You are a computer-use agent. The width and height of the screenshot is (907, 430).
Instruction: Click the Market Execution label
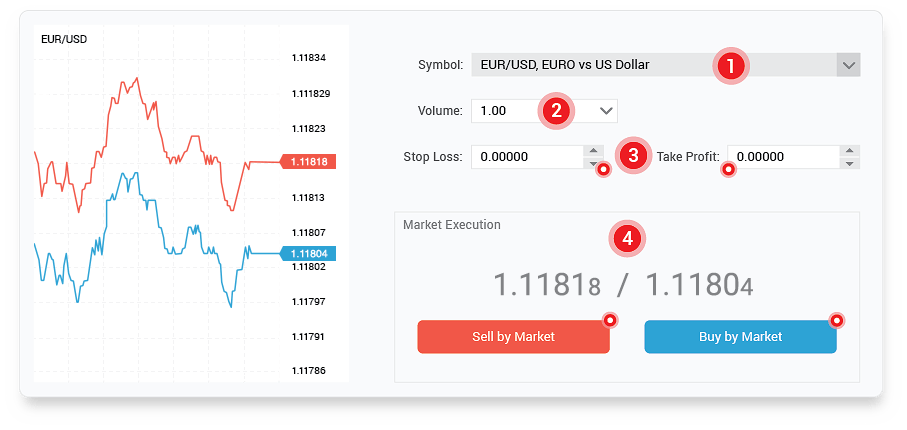click(452, 225)
